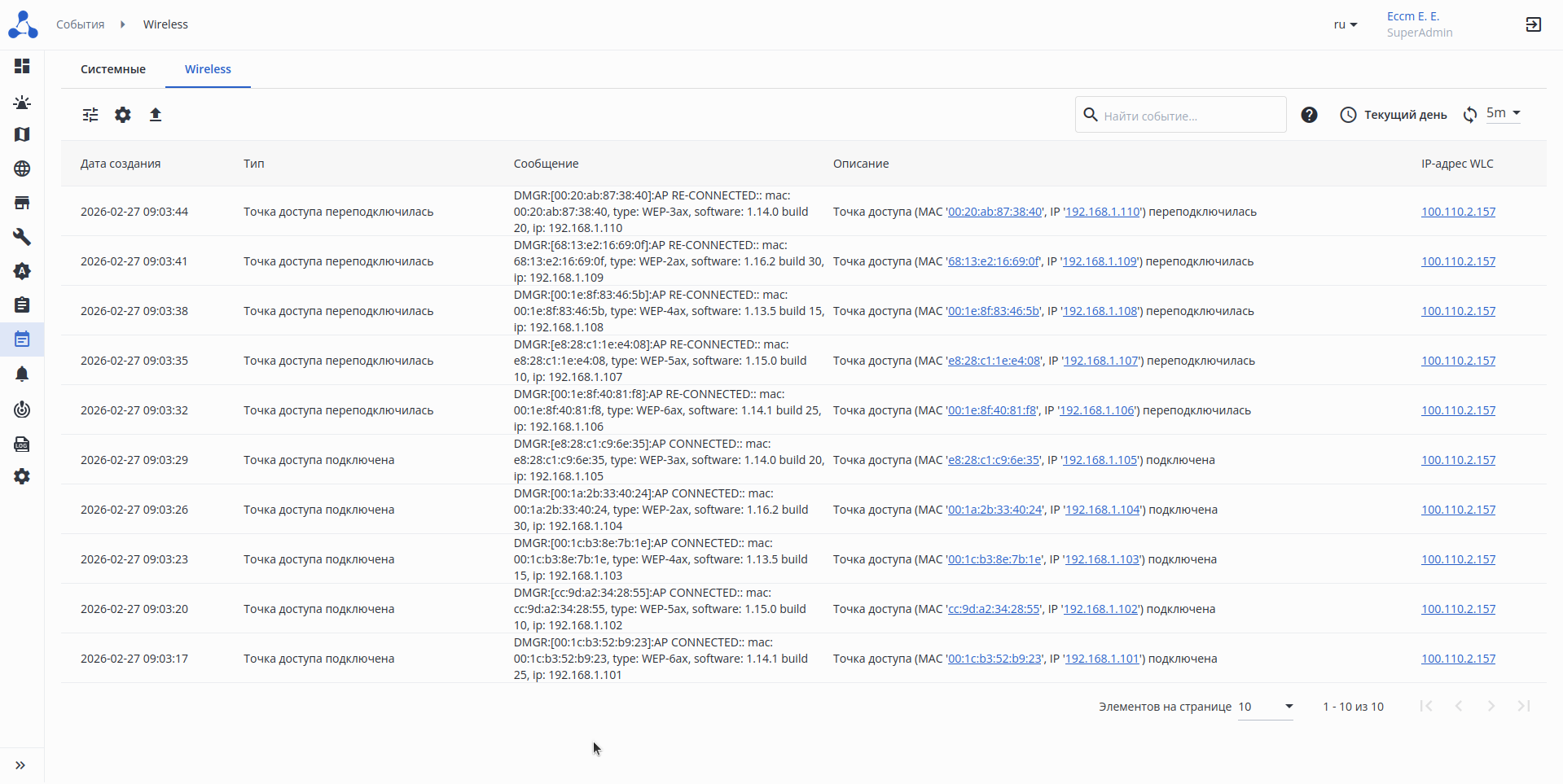The width and height of the screenshot is (1563, 784).
Task: Open the 5m refresh interval dropdown
Action: pos(1503,113)
